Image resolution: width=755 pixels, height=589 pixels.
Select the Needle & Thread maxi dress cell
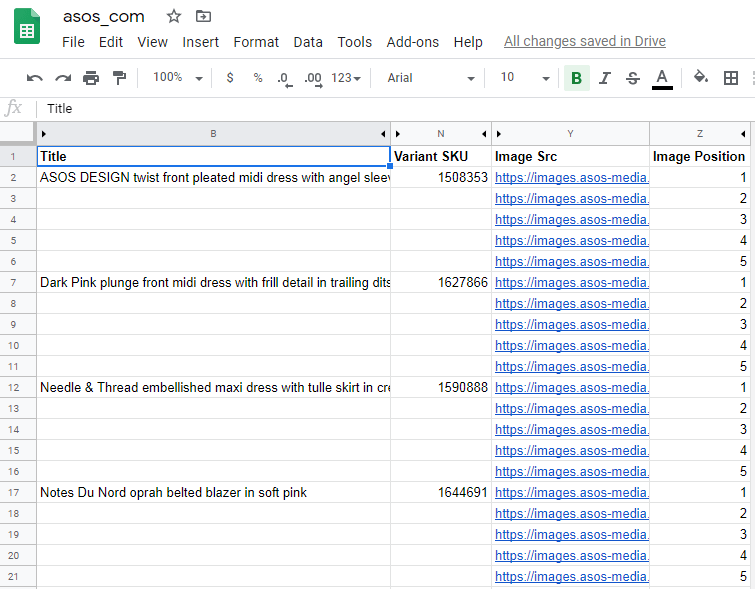[213, 388]
